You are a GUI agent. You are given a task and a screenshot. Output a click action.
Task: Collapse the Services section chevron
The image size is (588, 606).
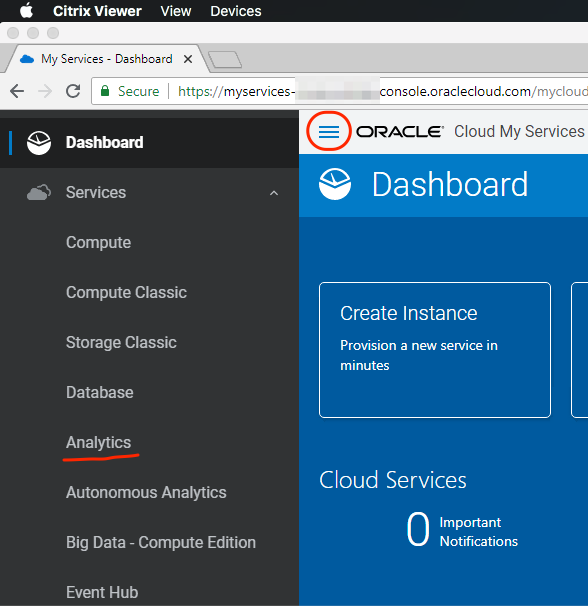[274, 193]
